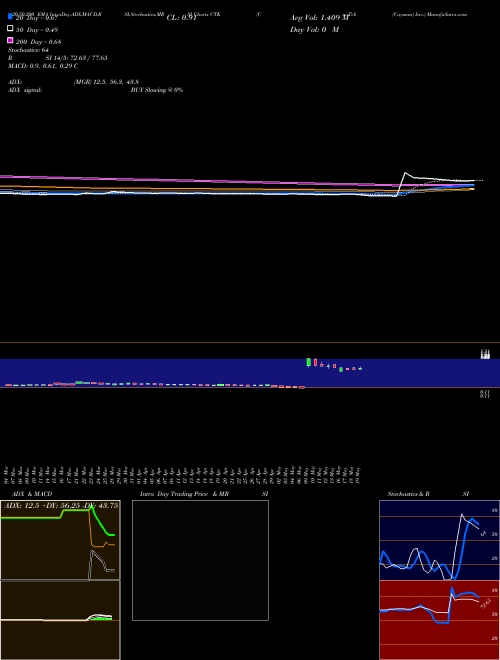Viewport: 500px width, 660px height.
Task: Click the blue 20 Day EMA legend swatch
Action: pos(10,16)
